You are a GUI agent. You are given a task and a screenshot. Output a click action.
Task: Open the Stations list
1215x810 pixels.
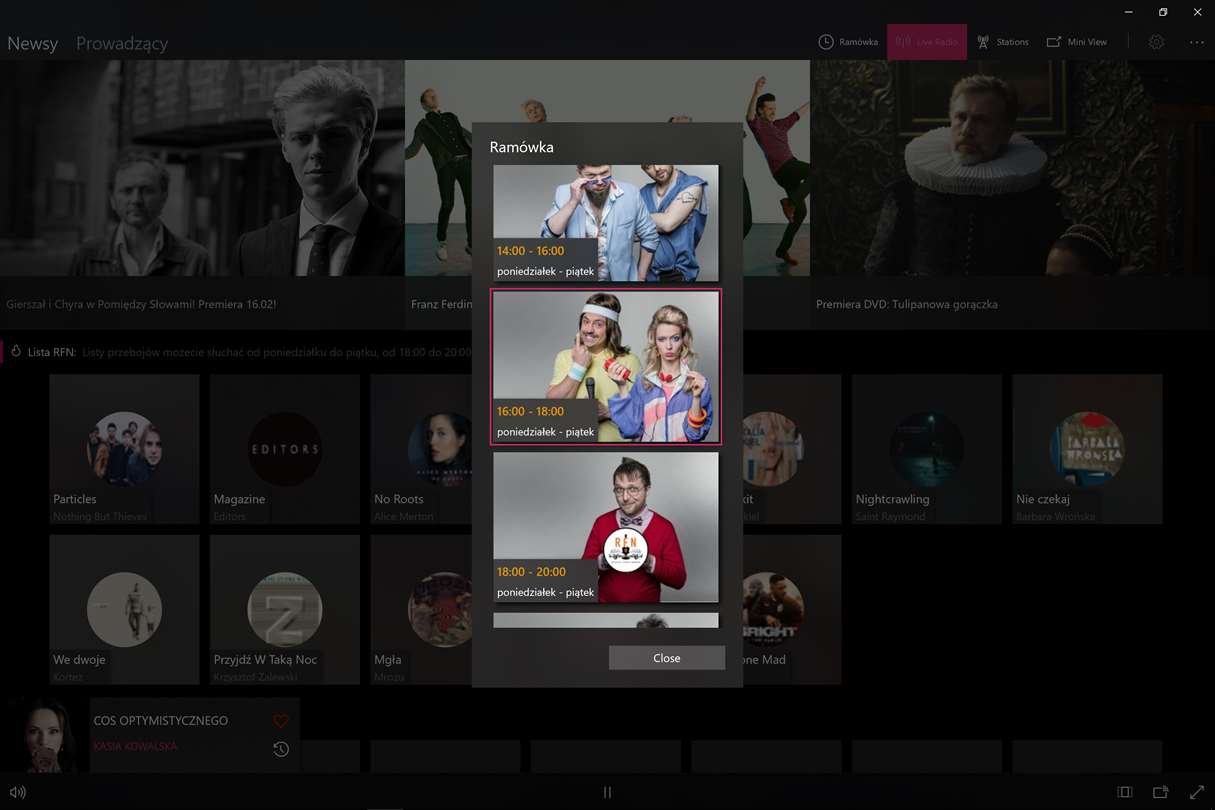(1003, 42)
